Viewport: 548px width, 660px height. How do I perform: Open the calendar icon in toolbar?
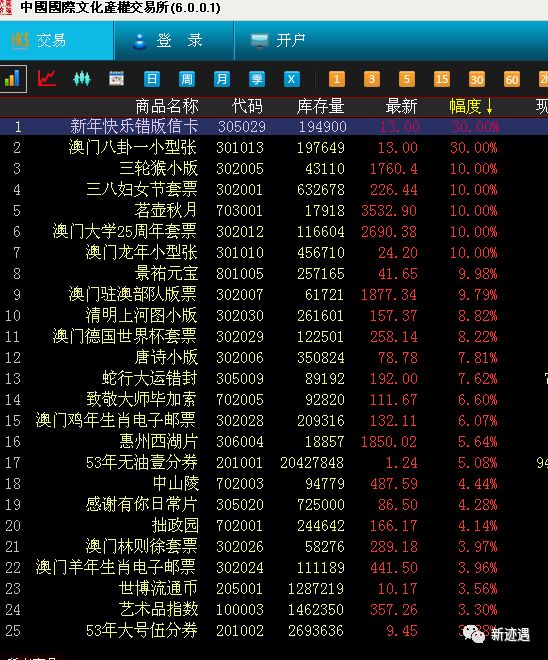coord(117,79)
